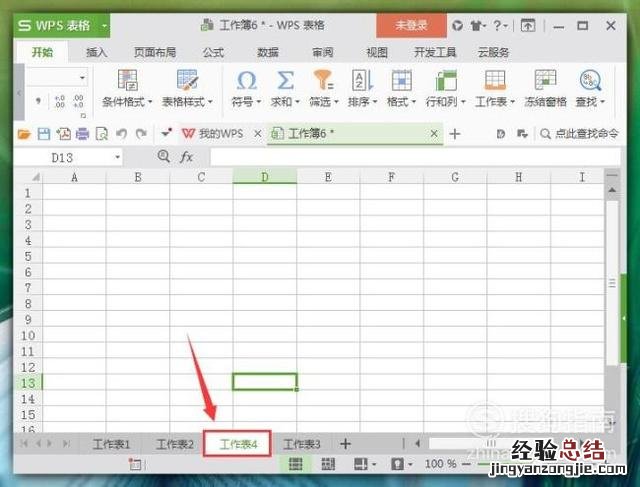640x487 pixels.
Task: Open a new document tab with plus
Action: [x=455, y=134]
